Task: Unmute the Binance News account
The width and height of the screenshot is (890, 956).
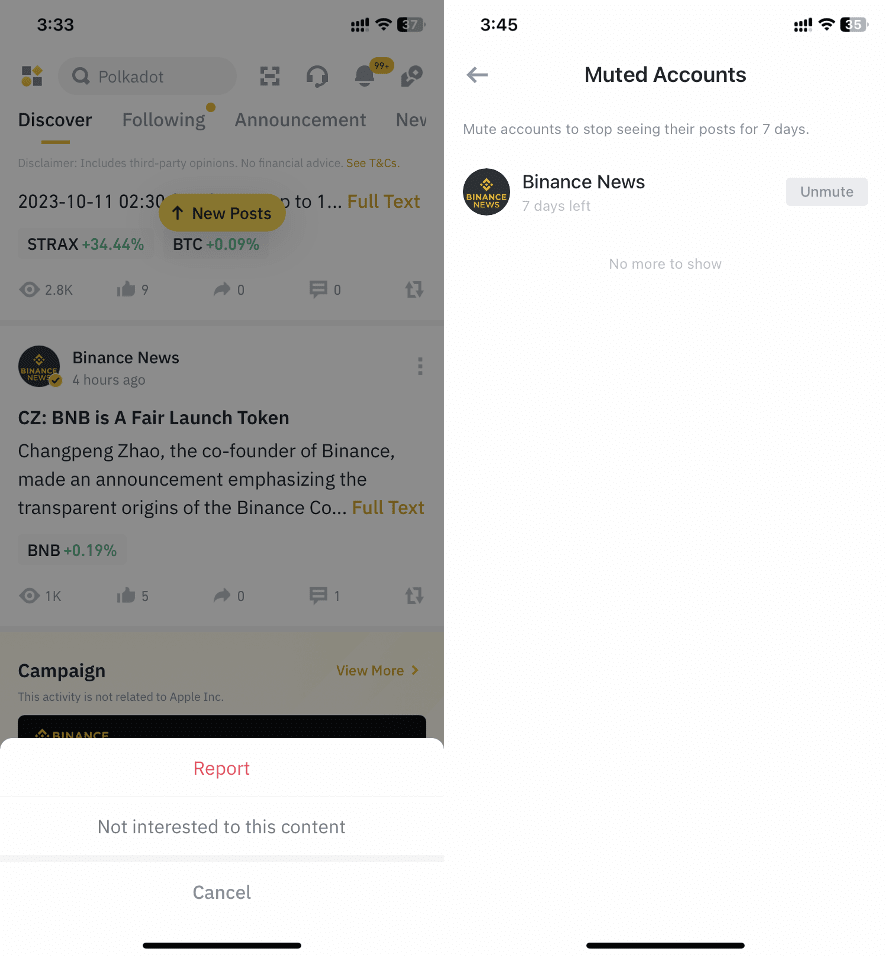Action: click(827, 192)
